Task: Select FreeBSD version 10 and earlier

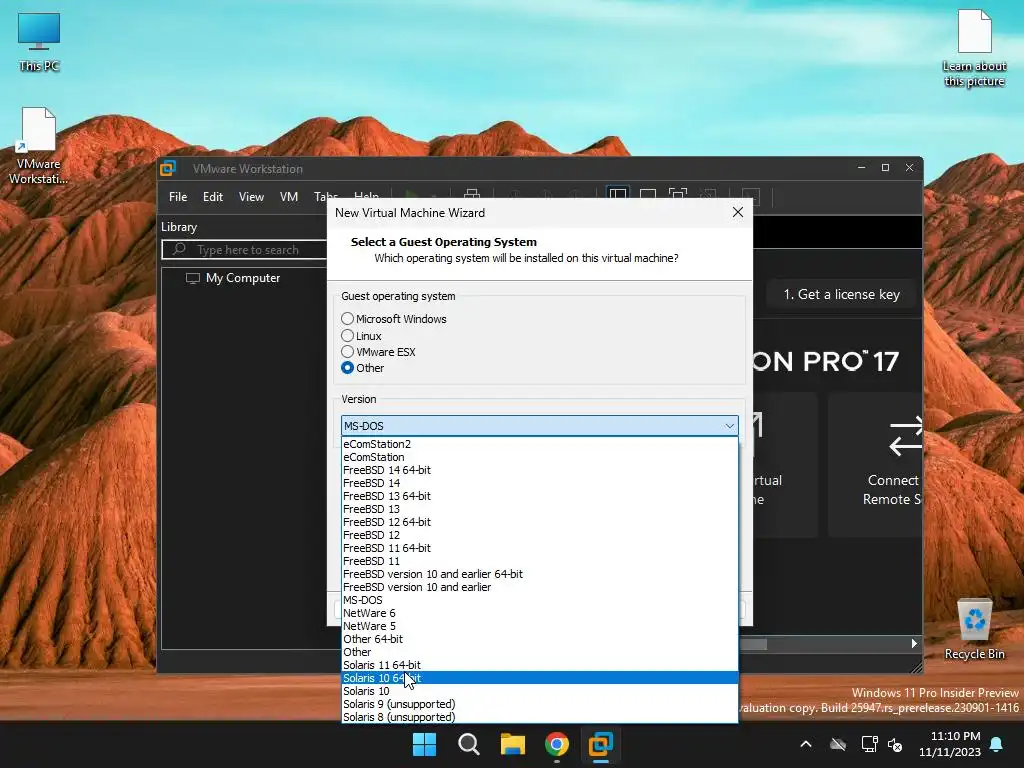Action: click(x=539, y=587)
